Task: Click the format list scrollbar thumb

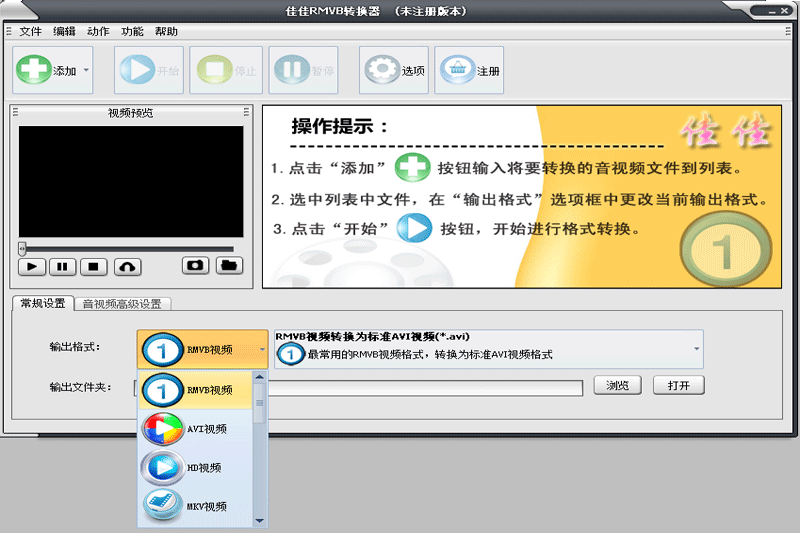Action: [260, 403]
